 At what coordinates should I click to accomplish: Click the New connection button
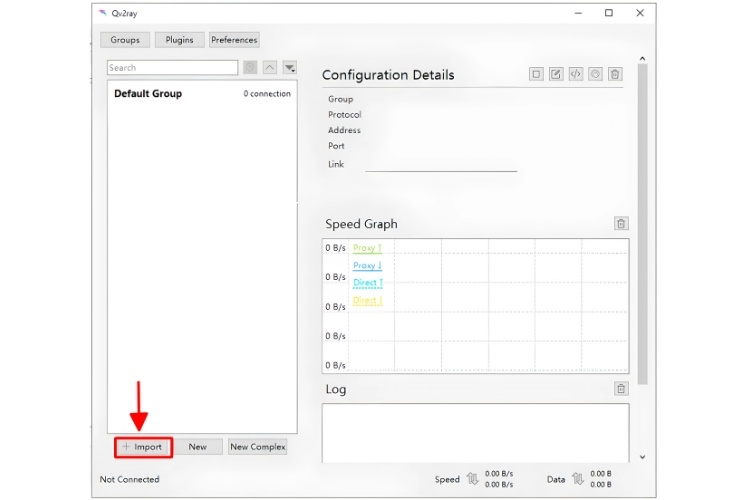(x=198, y=447)
